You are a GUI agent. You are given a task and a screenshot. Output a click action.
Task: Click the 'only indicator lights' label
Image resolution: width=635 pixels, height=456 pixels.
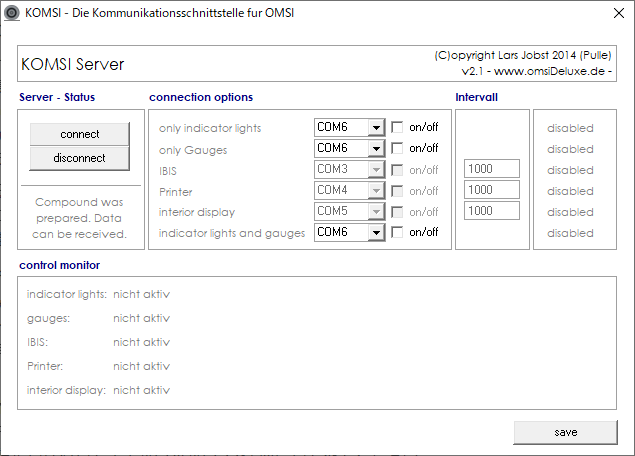(x=210, y=128)
